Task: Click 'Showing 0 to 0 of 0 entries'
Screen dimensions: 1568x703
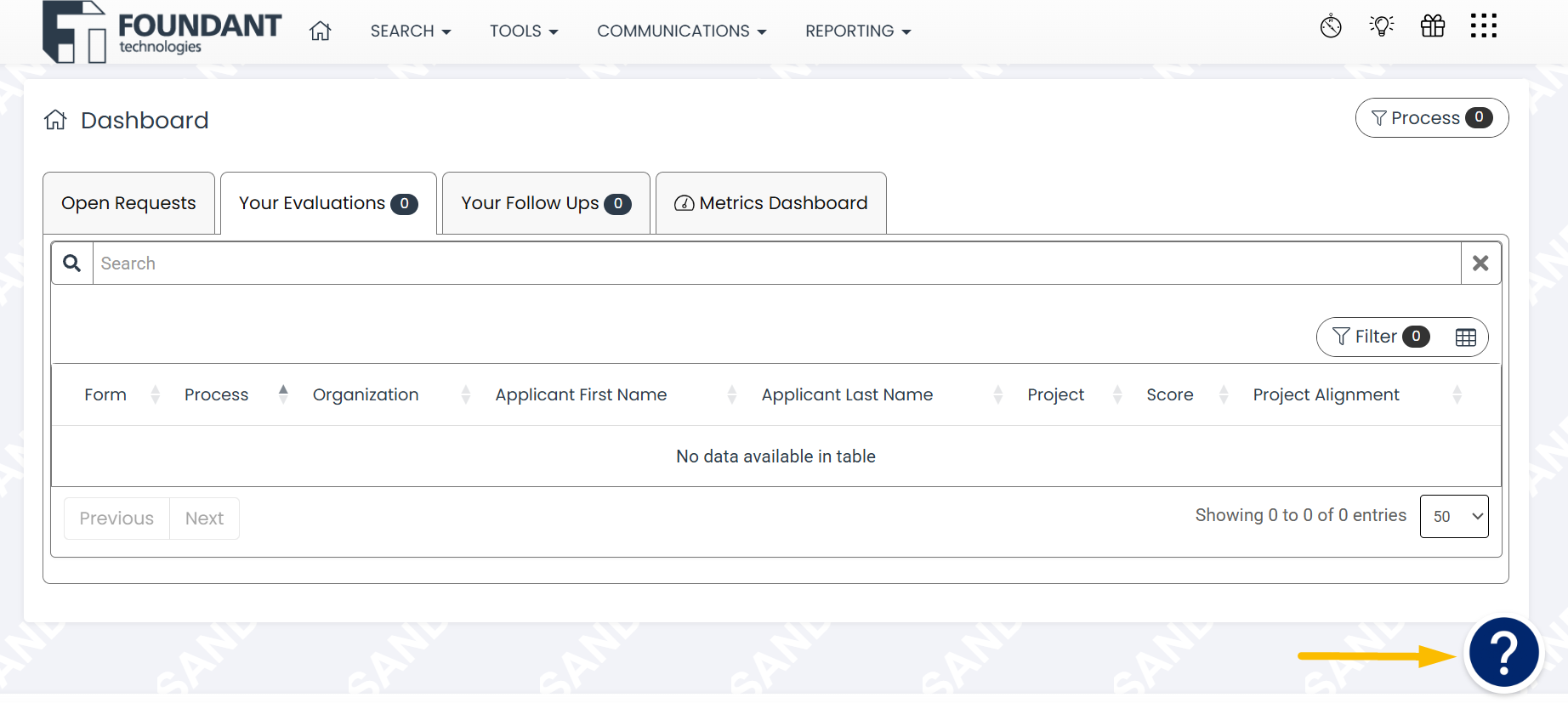Action: click(1300, 515)
